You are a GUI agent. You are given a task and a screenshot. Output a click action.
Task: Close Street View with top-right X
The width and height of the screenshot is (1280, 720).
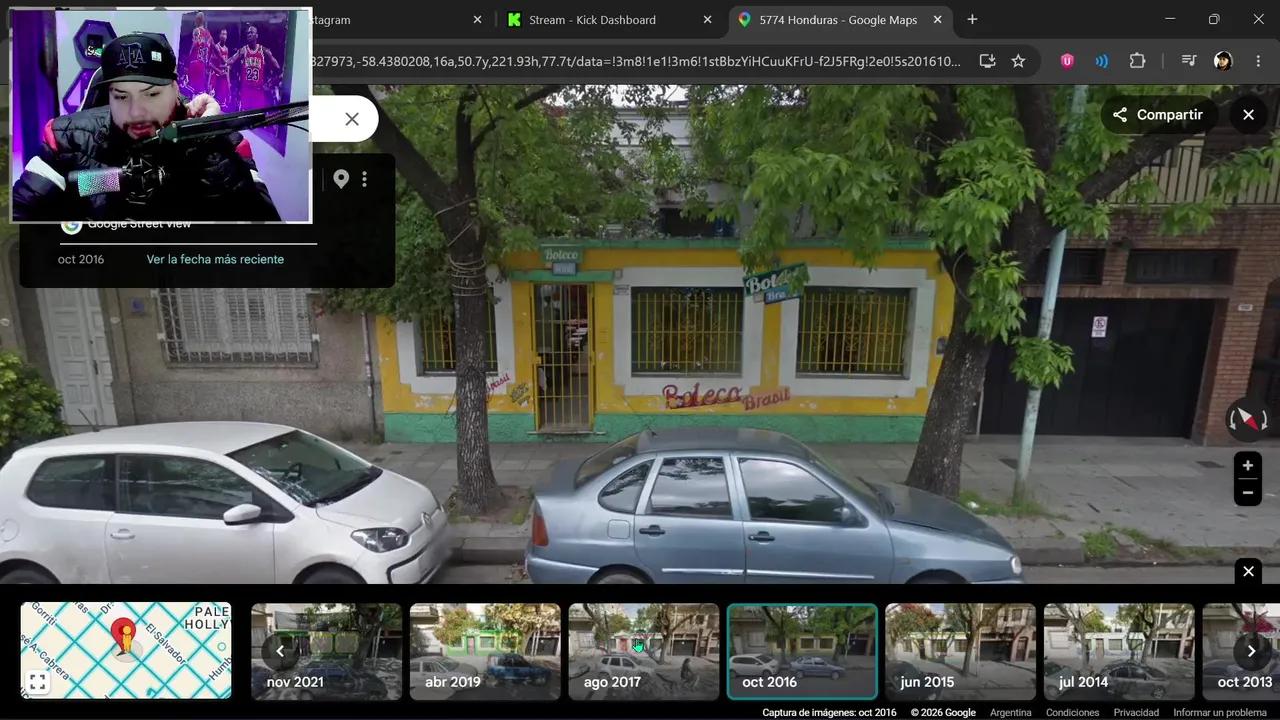click(x=1248, y=115)
